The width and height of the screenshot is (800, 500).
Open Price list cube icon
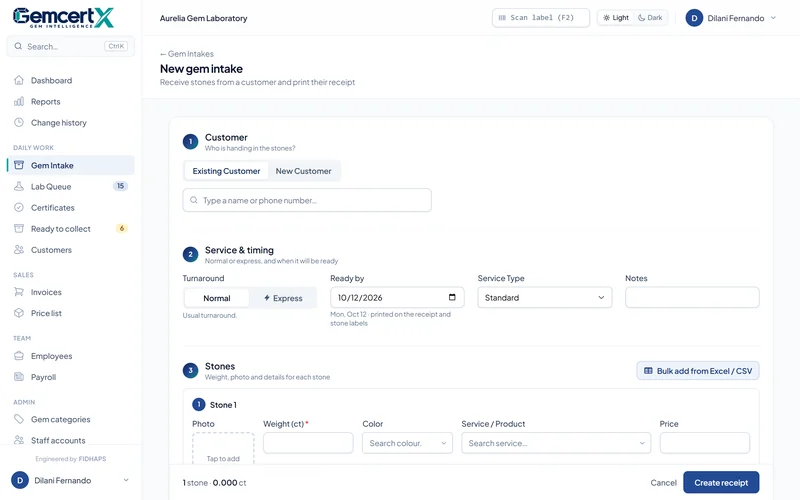[19, 313]
